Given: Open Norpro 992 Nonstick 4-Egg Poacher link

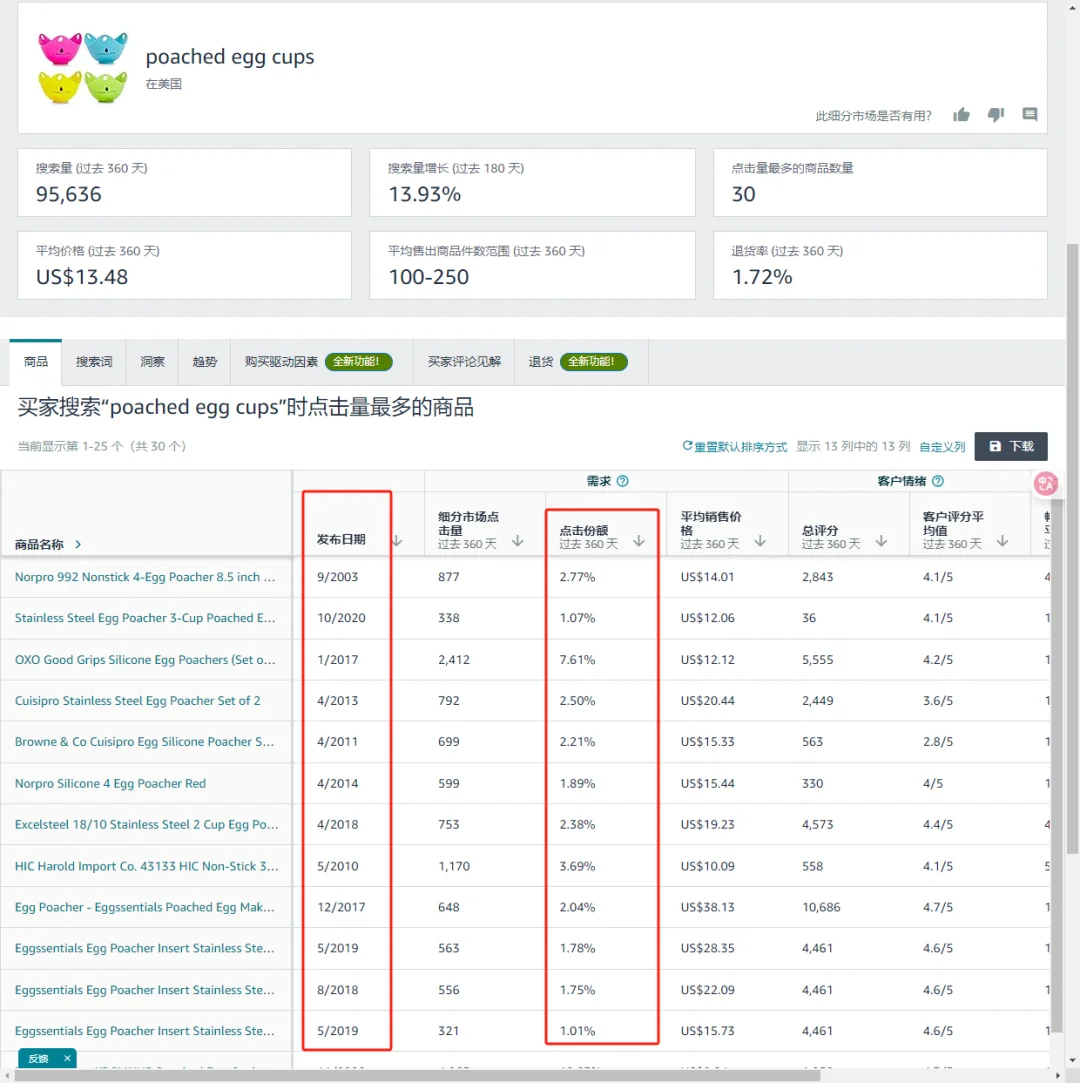Looking at the screenshot, I should click(145, 577).
